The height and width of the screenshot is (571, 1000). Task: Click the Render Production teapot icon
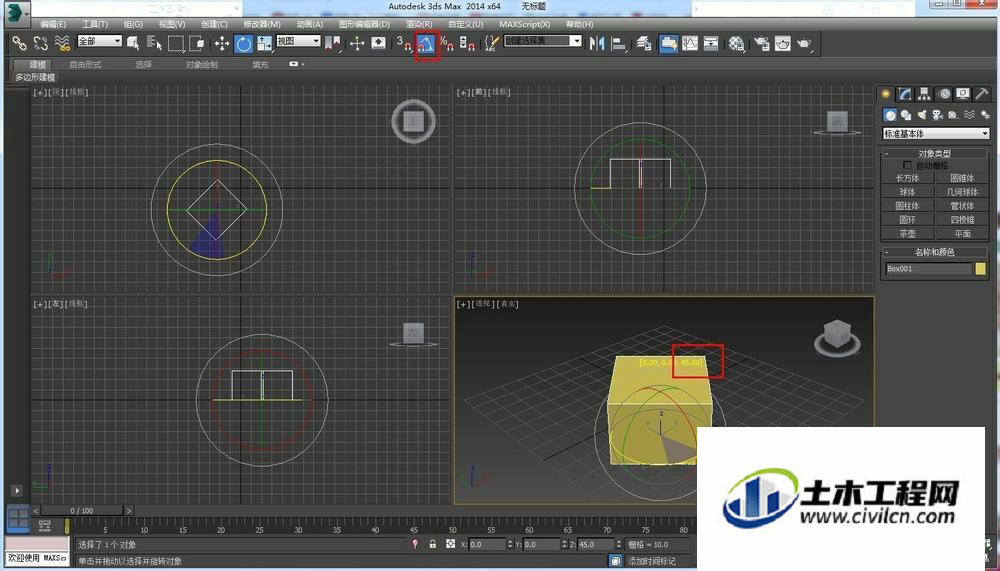[804, 43]
